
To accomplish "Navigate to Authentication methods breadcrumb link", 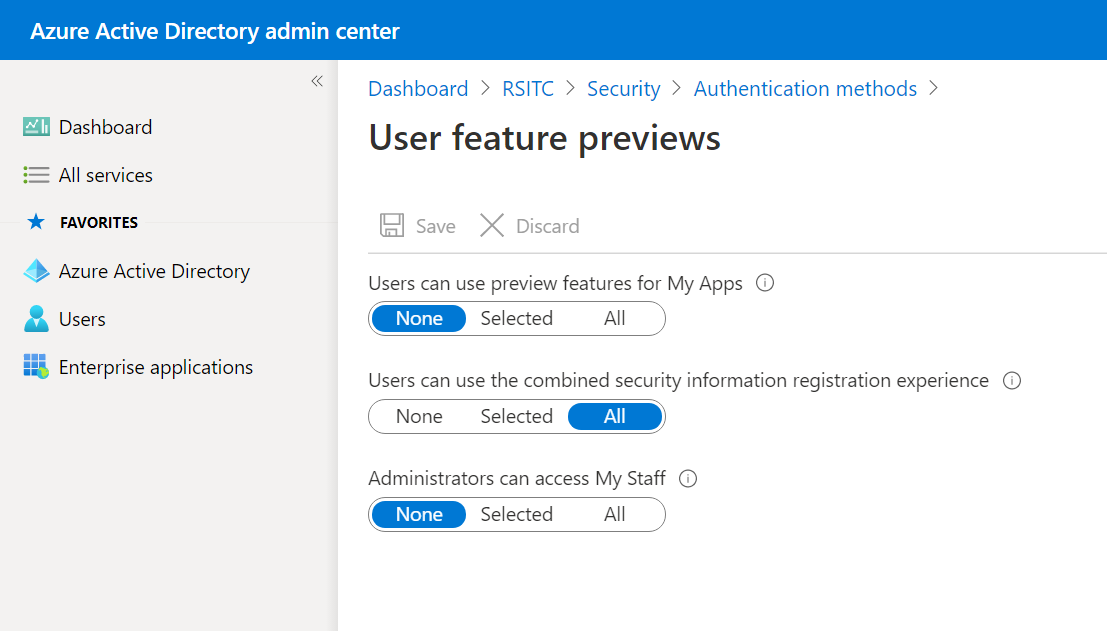I will [x=806, y=89].
